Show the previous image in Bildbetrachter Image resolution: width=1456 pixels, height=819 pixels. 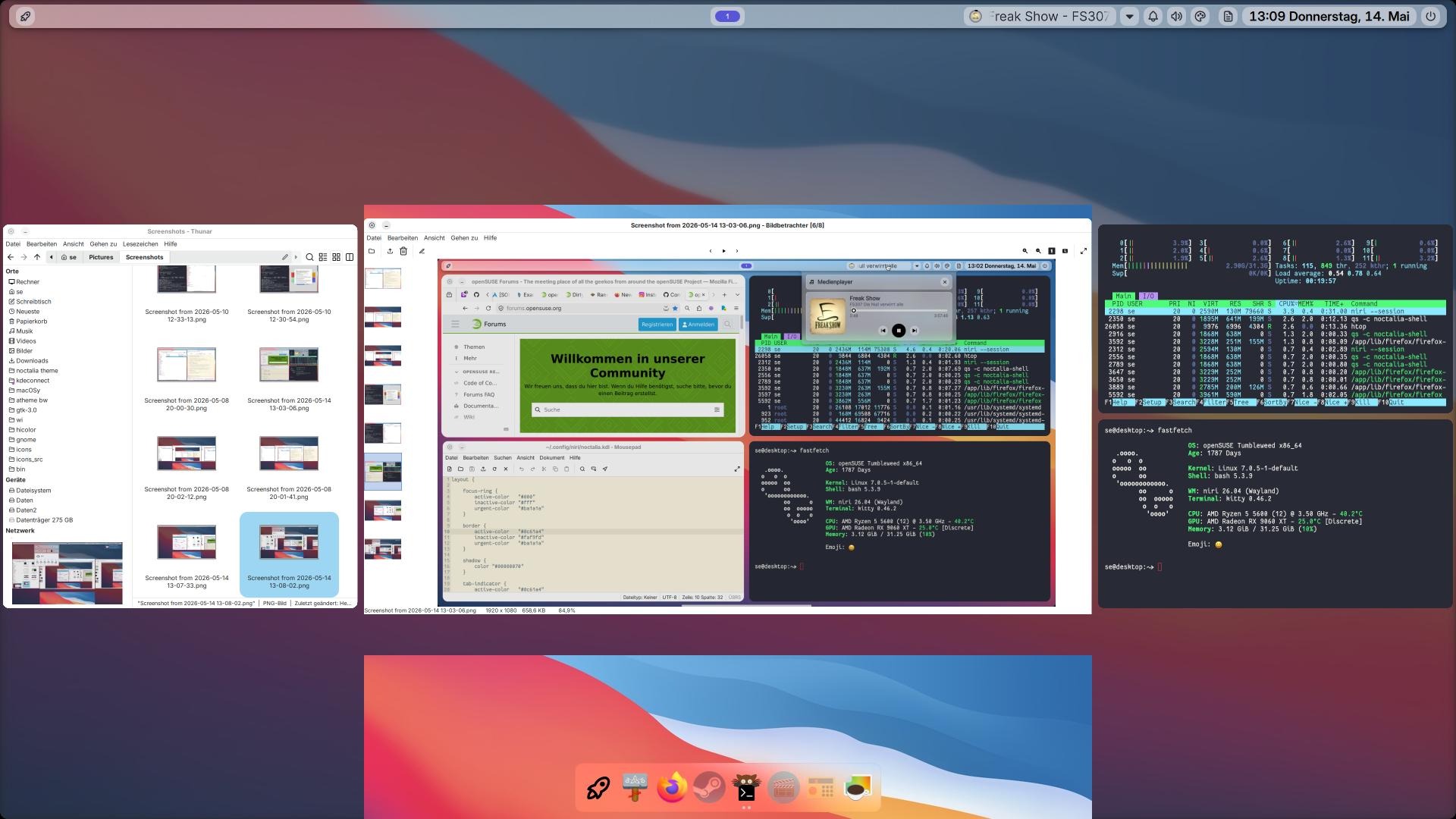711,251
